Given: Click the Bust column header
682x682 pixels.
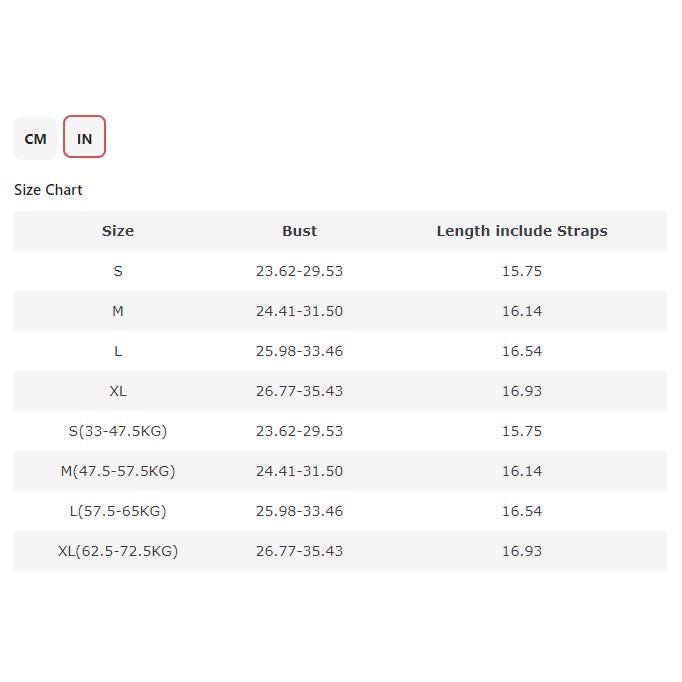Looking at the screenshot, I should (x=299, y=231).
